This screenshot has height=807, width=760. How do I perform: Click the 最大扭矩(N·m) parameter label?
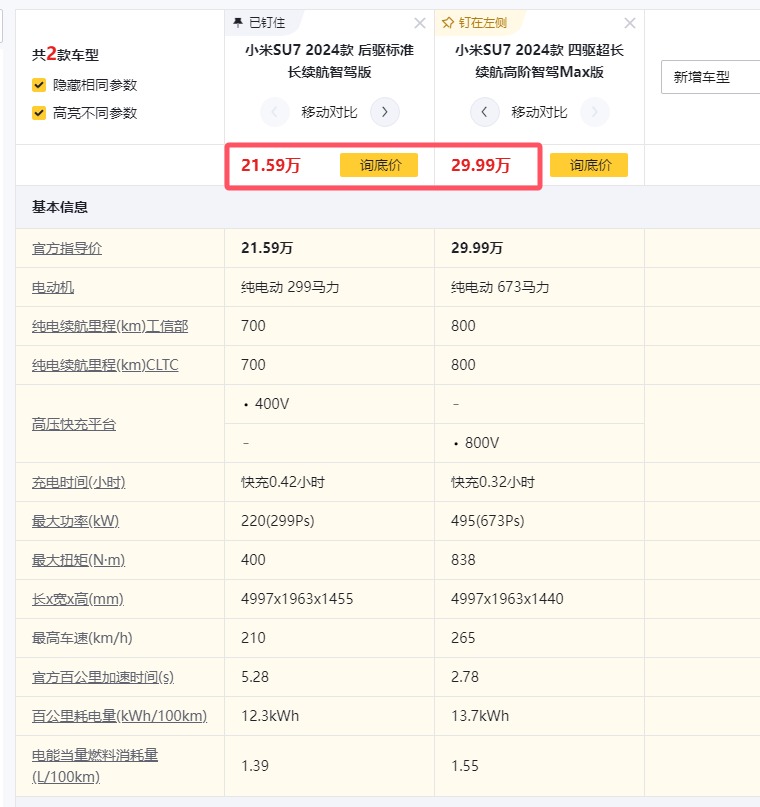79,560
